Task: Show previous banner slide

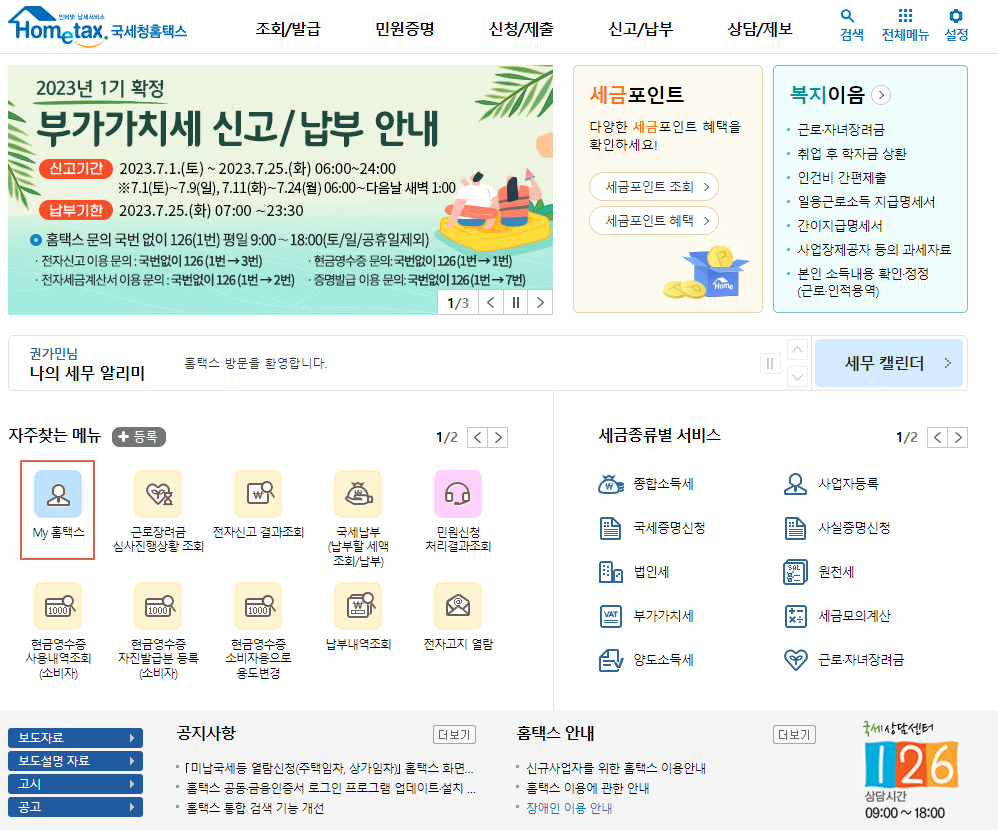Action: point(491,302)
